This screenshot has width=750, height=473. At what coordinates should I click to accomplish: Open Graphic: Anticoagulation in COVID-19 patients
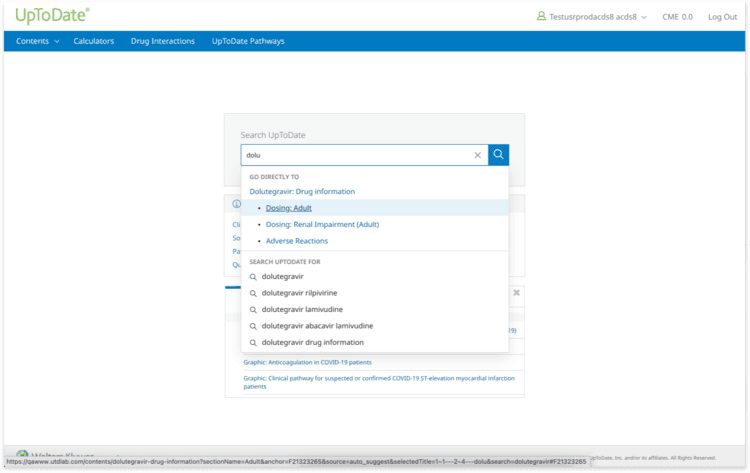click(307, 362)
